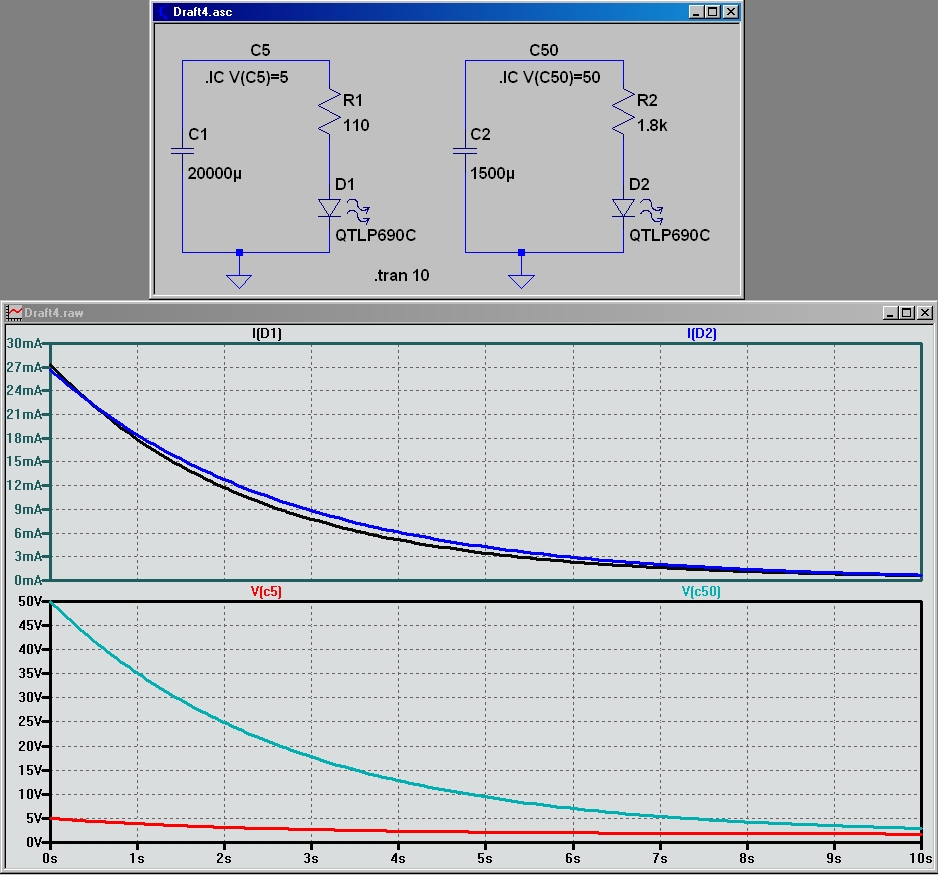Screen dimensions: 938x875
Task: Click the D2 reference label
Action: coord(639,184)
